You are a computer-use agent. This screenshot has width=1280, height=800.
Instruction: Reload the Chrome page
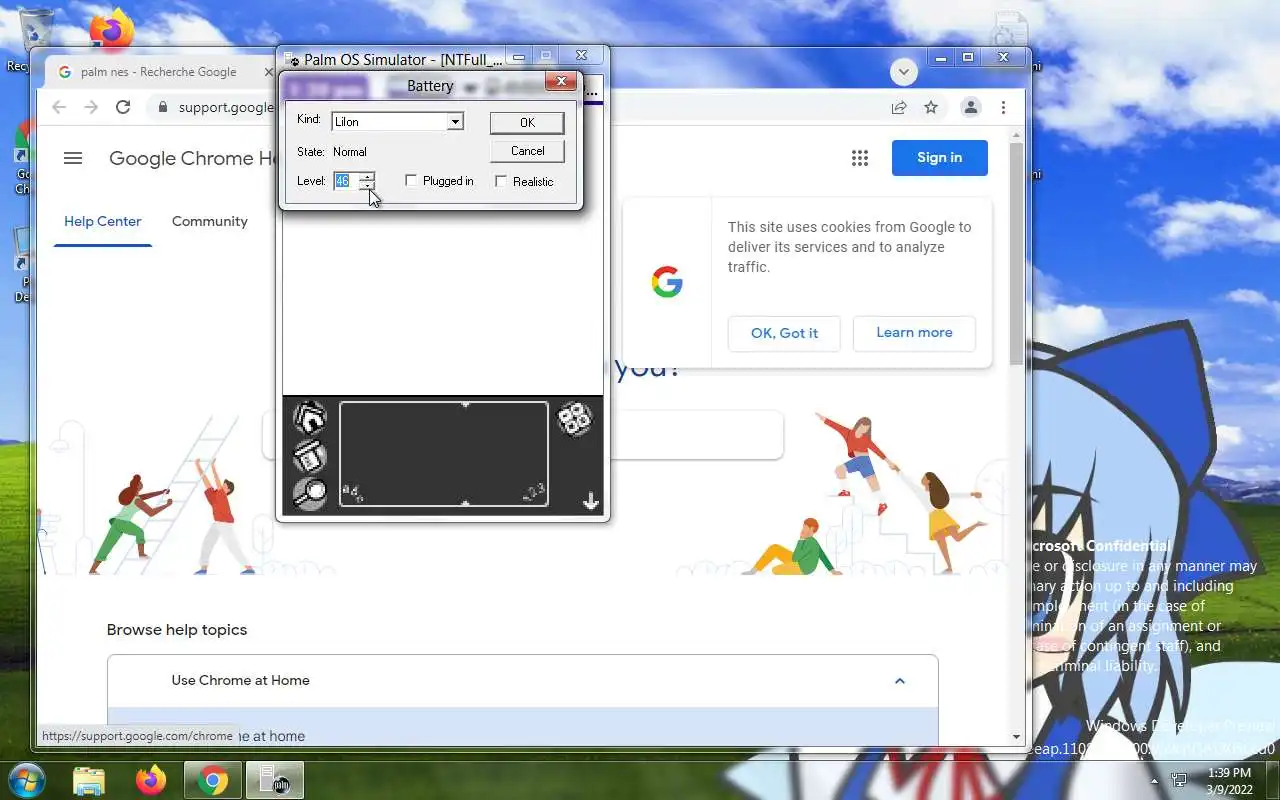[x=123, y=107]
